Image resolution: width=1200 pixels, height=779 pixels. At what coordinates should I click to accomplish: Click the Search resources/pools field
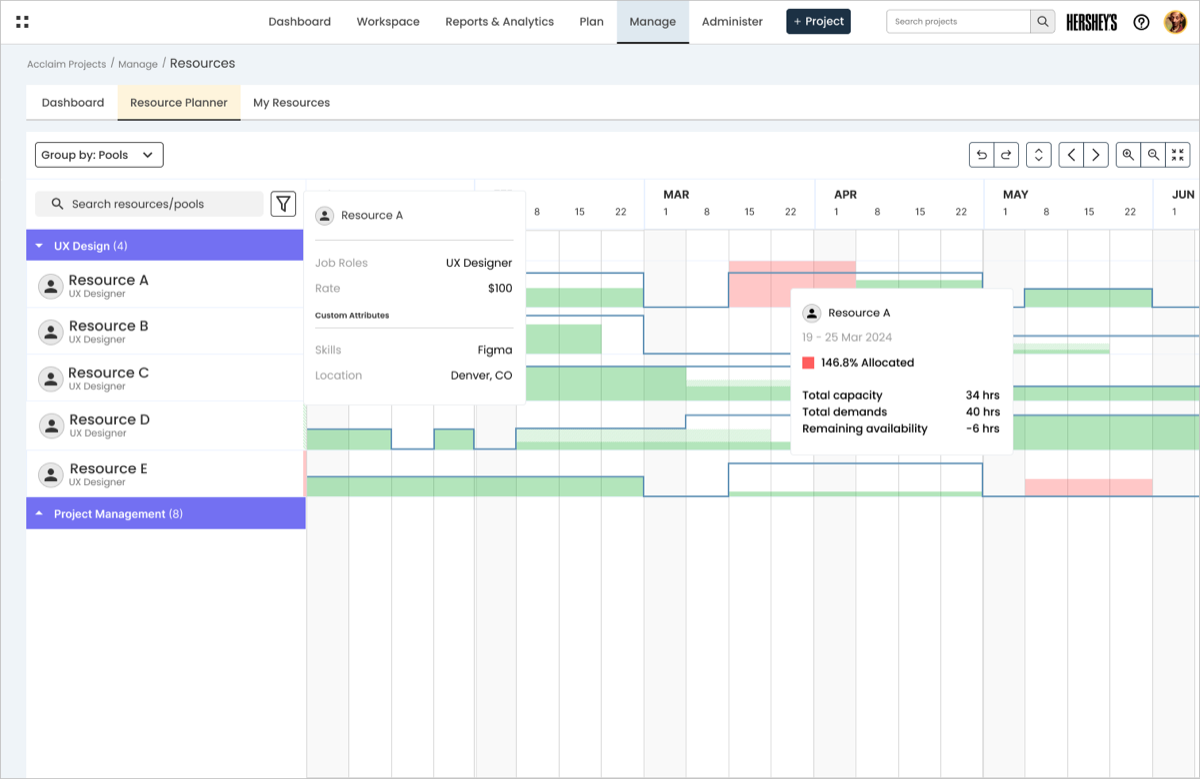[x=150, y=204]
